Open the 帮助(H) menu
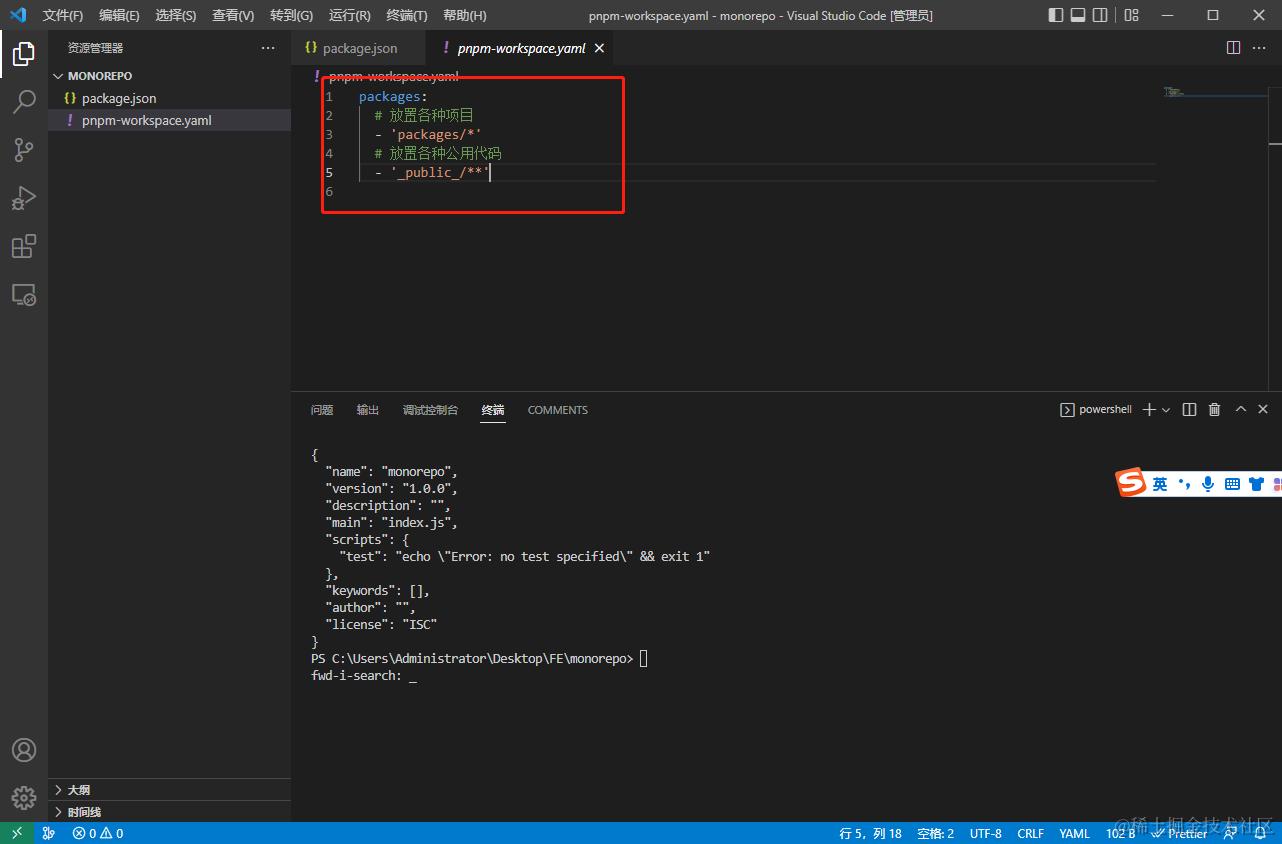The width and height of the screenshot is (1282, 844). tap(464, 15)
